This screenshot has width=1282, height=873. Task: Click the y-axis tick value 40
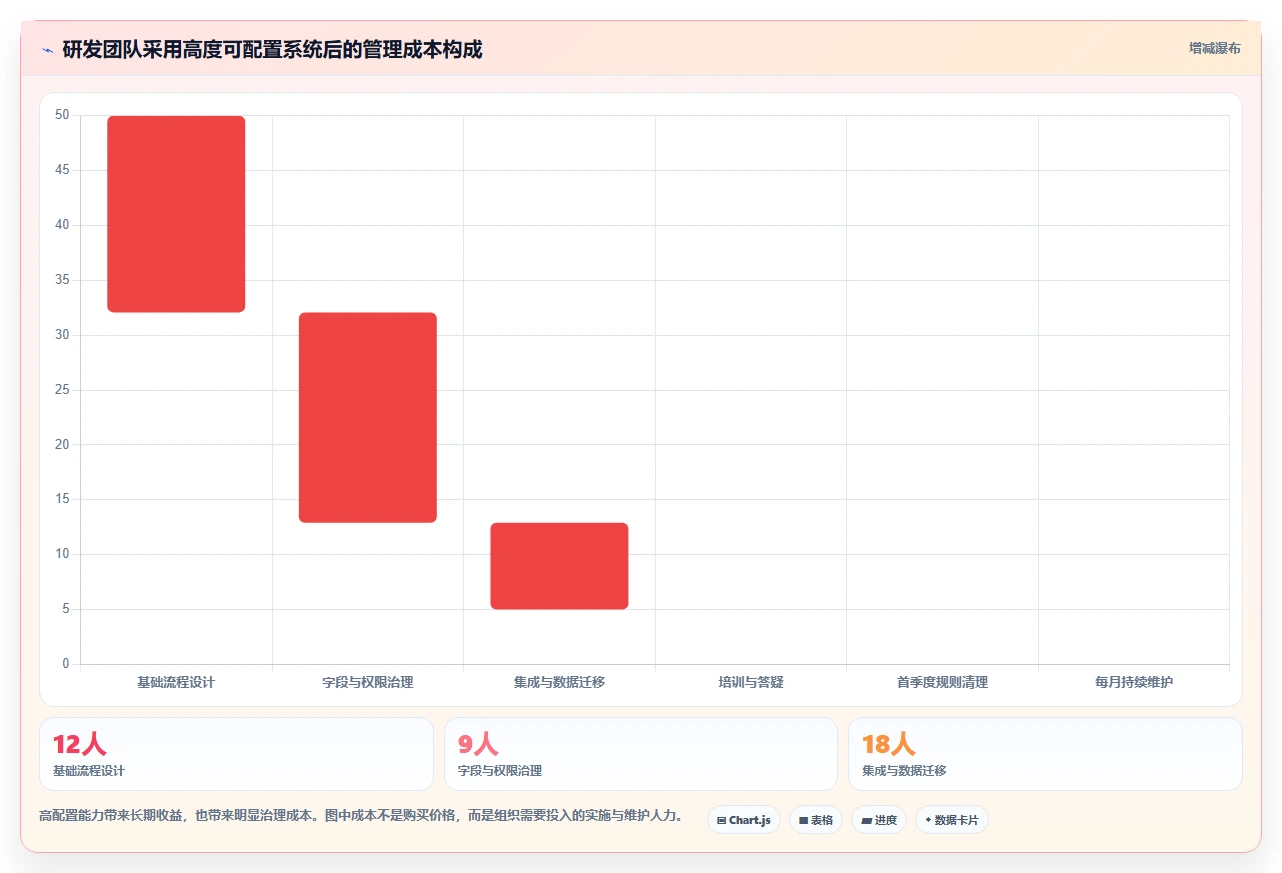click(x=62, y=225)
